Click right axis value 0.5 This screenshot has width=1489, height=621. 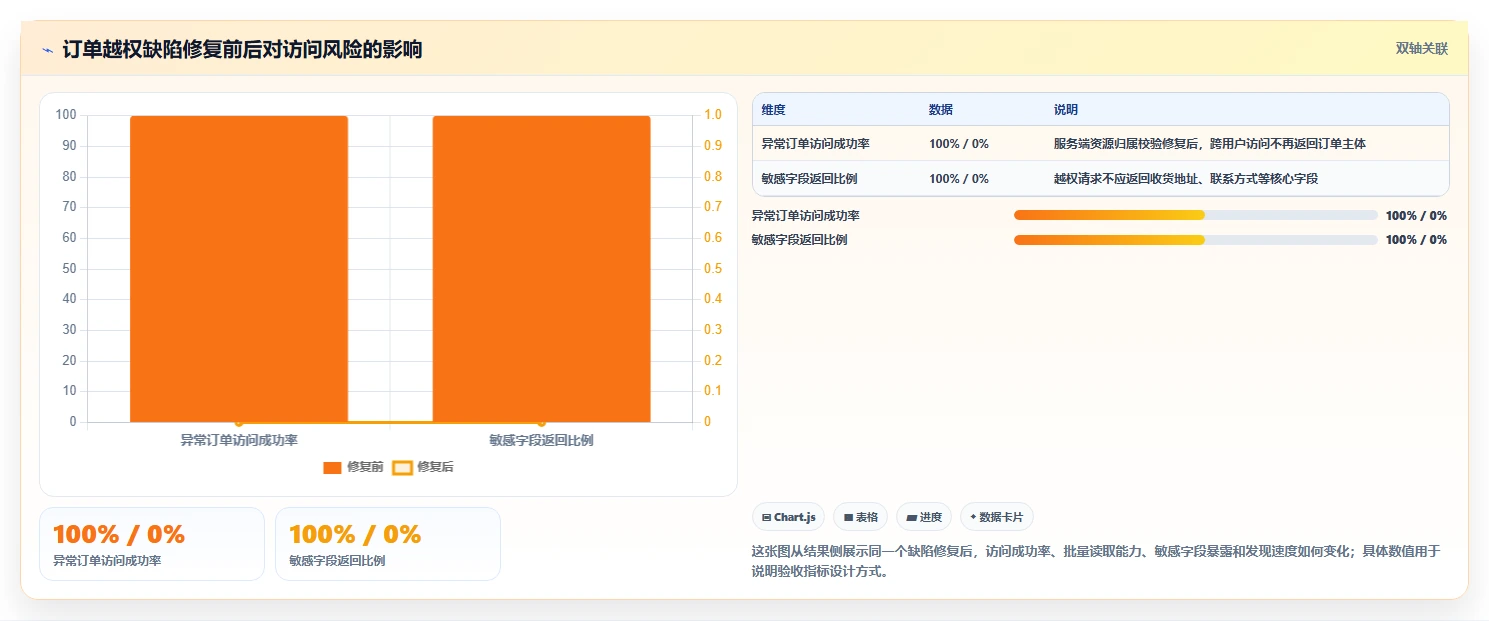pos(713,268)
